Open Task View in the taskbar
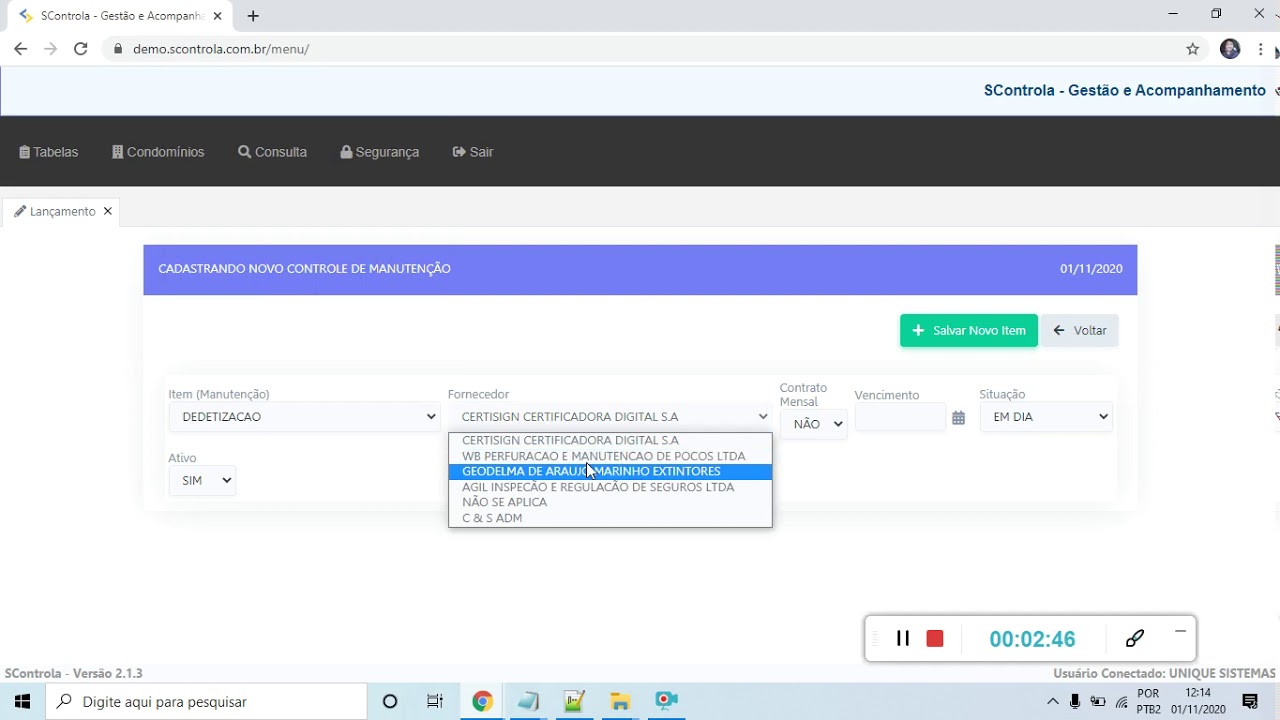1280x720 pixels. coord(435,701)
